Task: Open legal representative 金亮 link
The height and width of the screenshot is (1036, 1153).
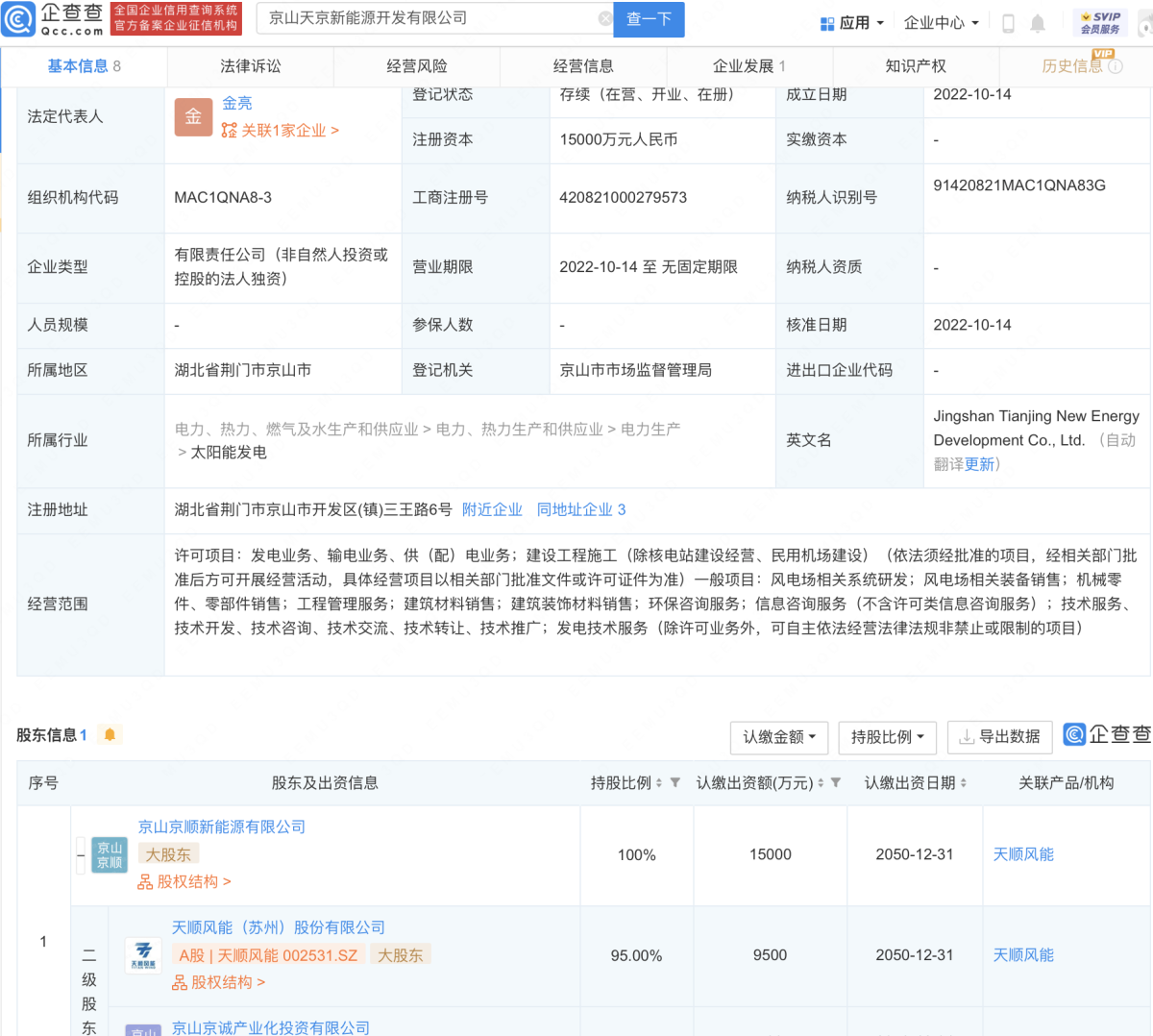Action: pyautogui.click(x=237, y=103)
